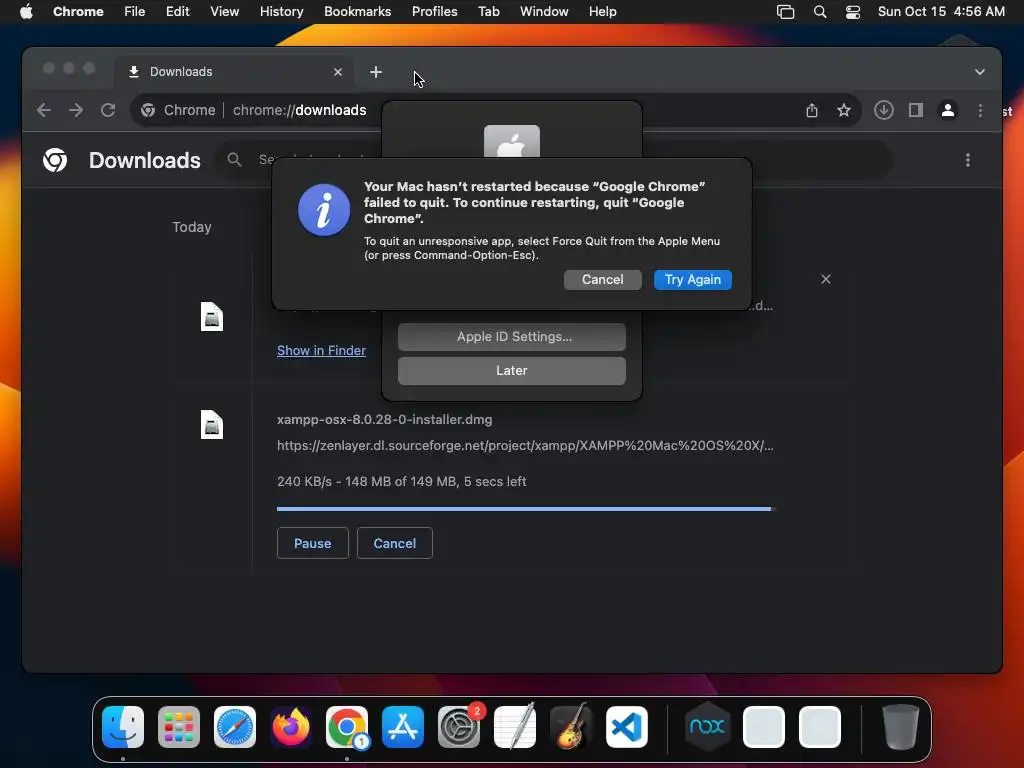Open Chrome three-dot menu
Viewport: 1024px width, 768px height.
coord(980,110)
